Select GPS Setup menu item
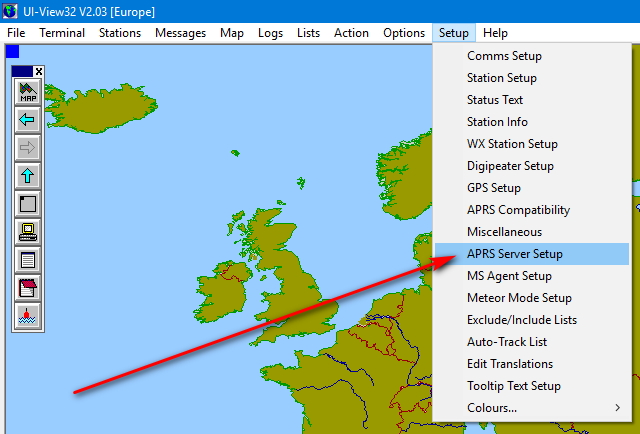This screenshot has height=434, width=640. (494, 188)
